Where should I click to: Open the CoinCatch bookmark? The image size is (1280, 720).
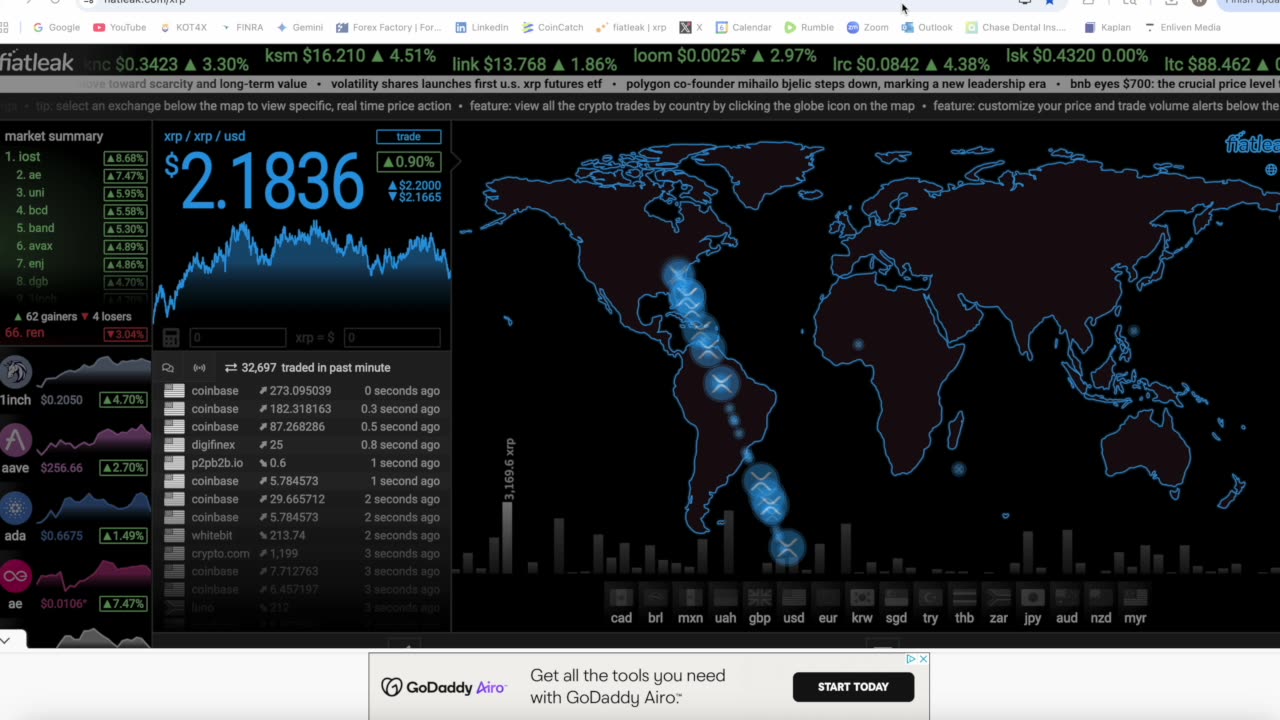coord(552,27)
